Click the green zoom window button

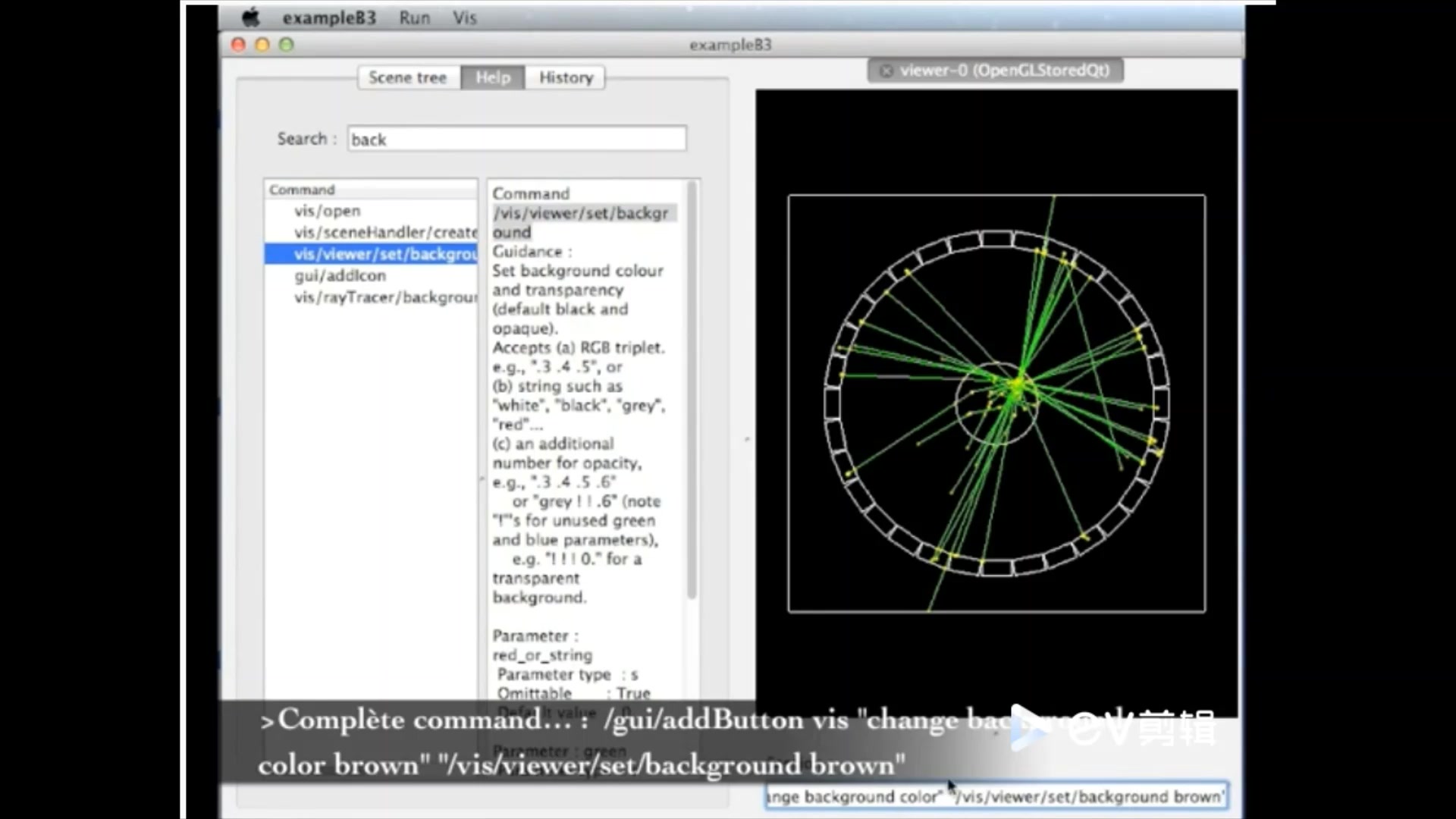[287, 45]
